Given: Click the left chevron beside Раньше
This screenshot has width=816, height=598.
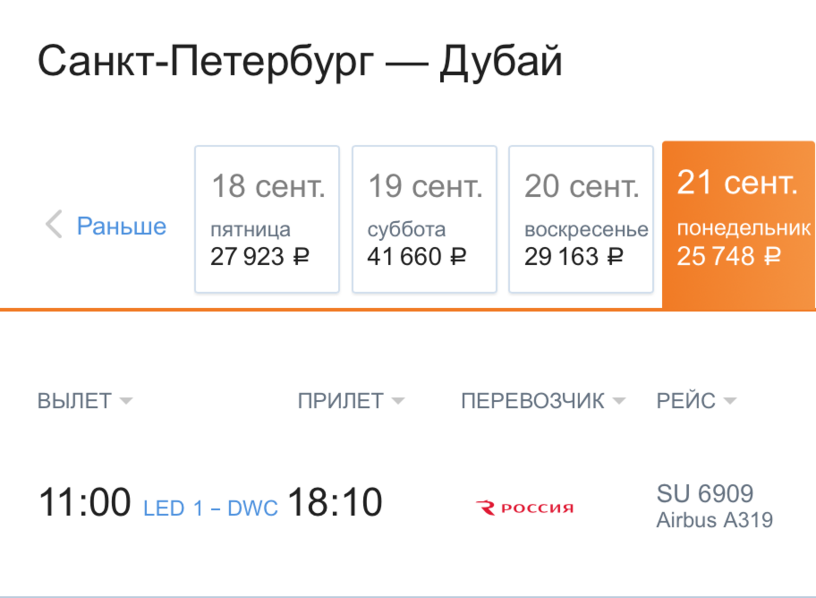Looking at the screenshot, I should (x=54, y=224).
